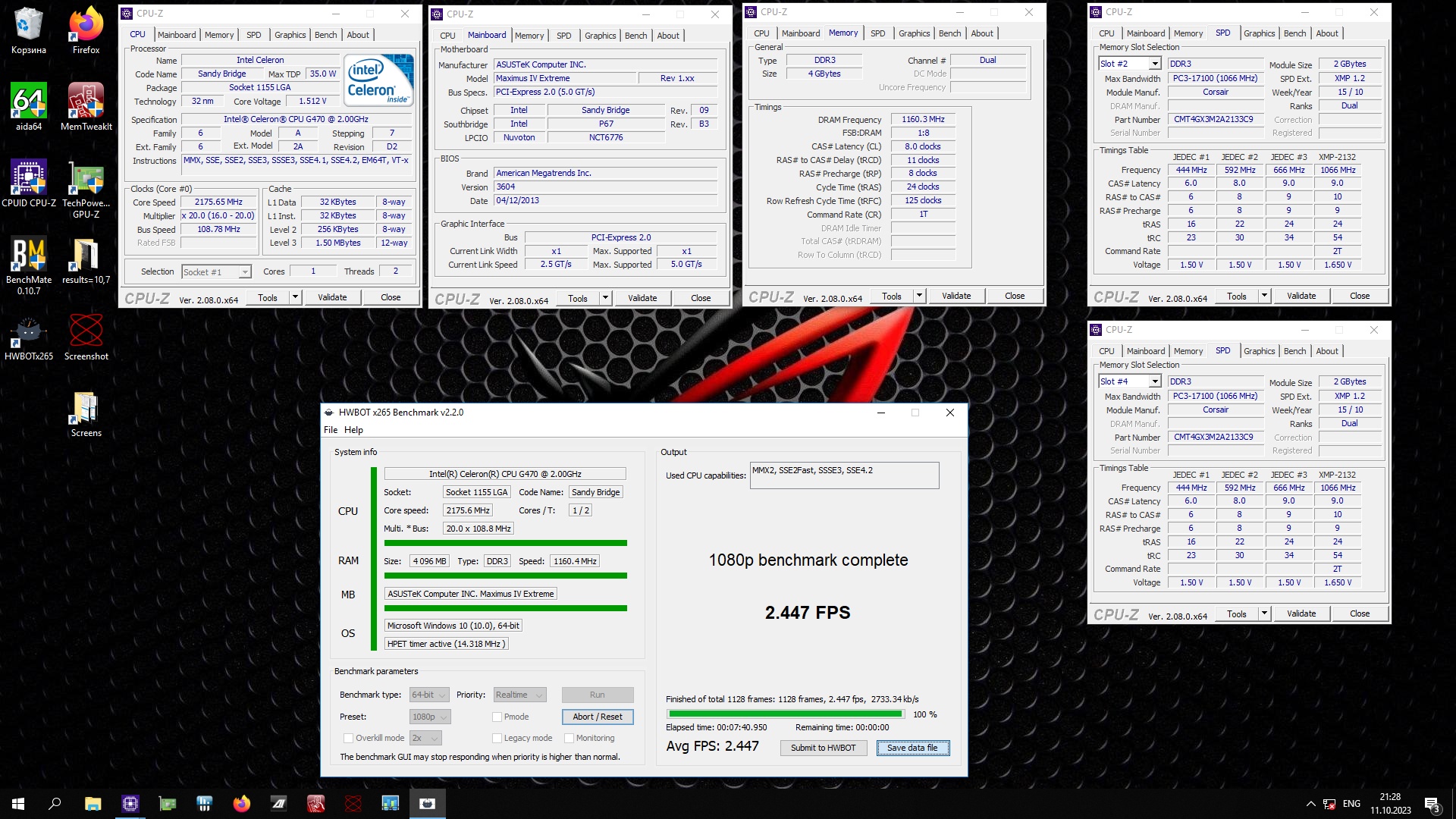Open the Screens folder on the desktop

pyautogui.click(x=86, y=413)
